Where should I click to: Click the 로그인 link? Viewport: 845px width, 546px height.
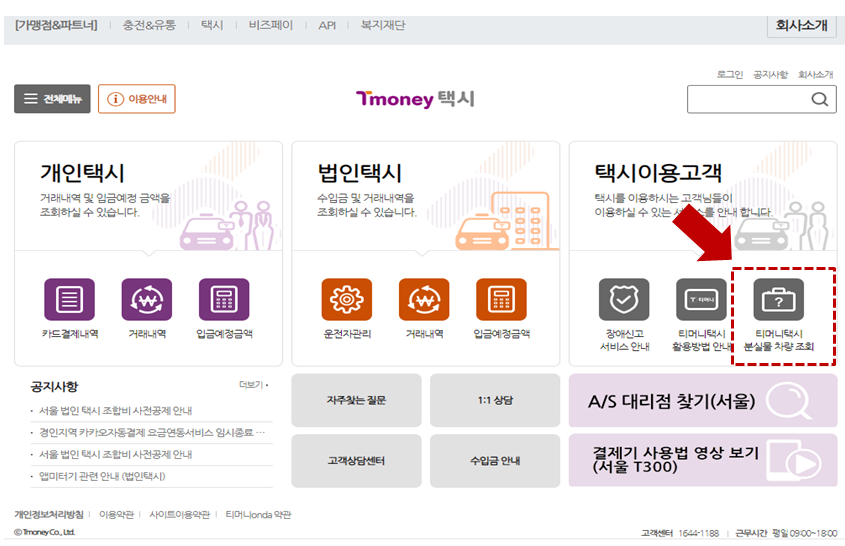click(730, 74)
